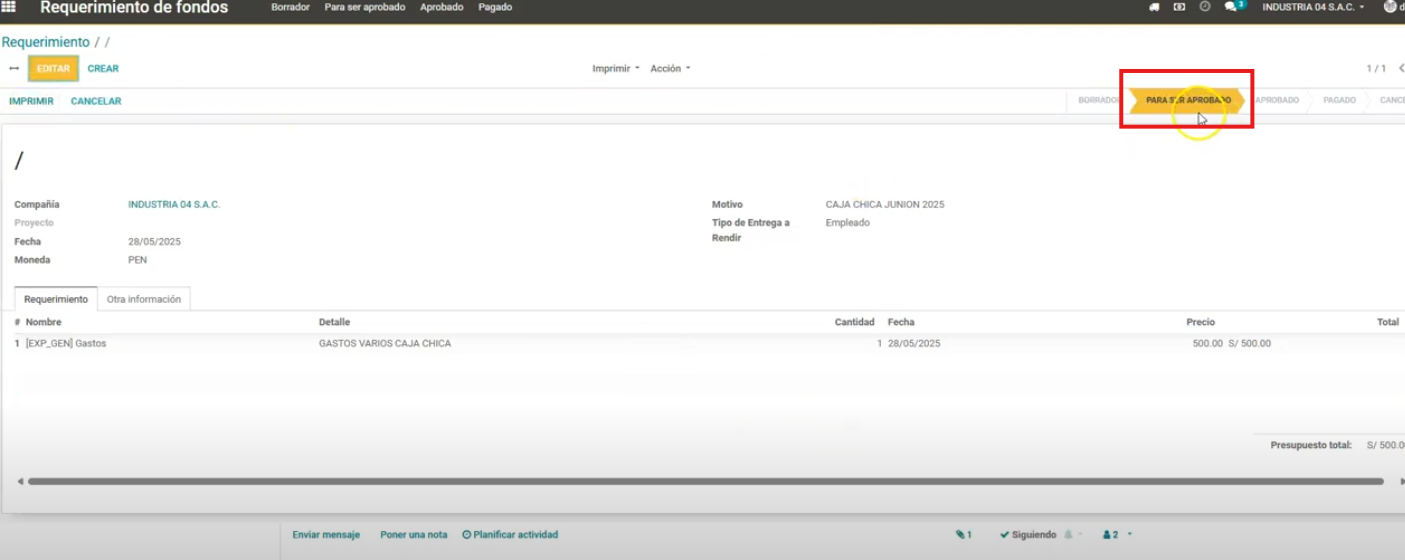The height and width of the screenshot is (560, 1405).
Task: Open the Aprobado menu in top bar
Action: [441, 7]
